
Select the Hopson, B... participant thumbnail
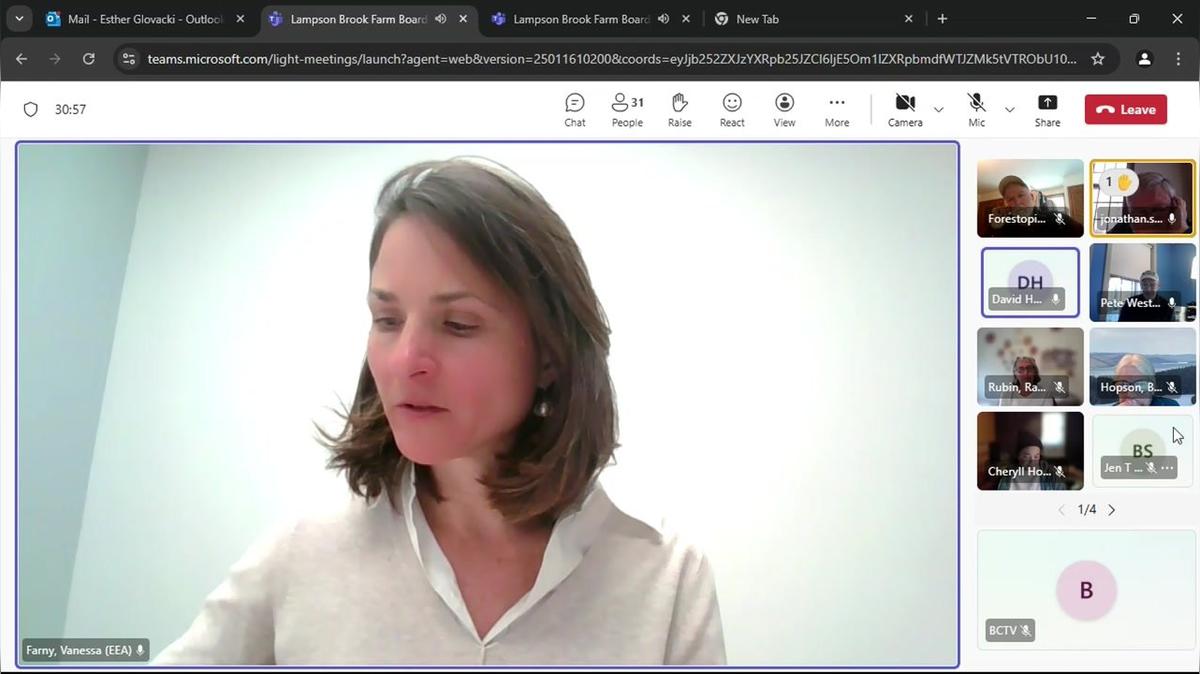1143,366
